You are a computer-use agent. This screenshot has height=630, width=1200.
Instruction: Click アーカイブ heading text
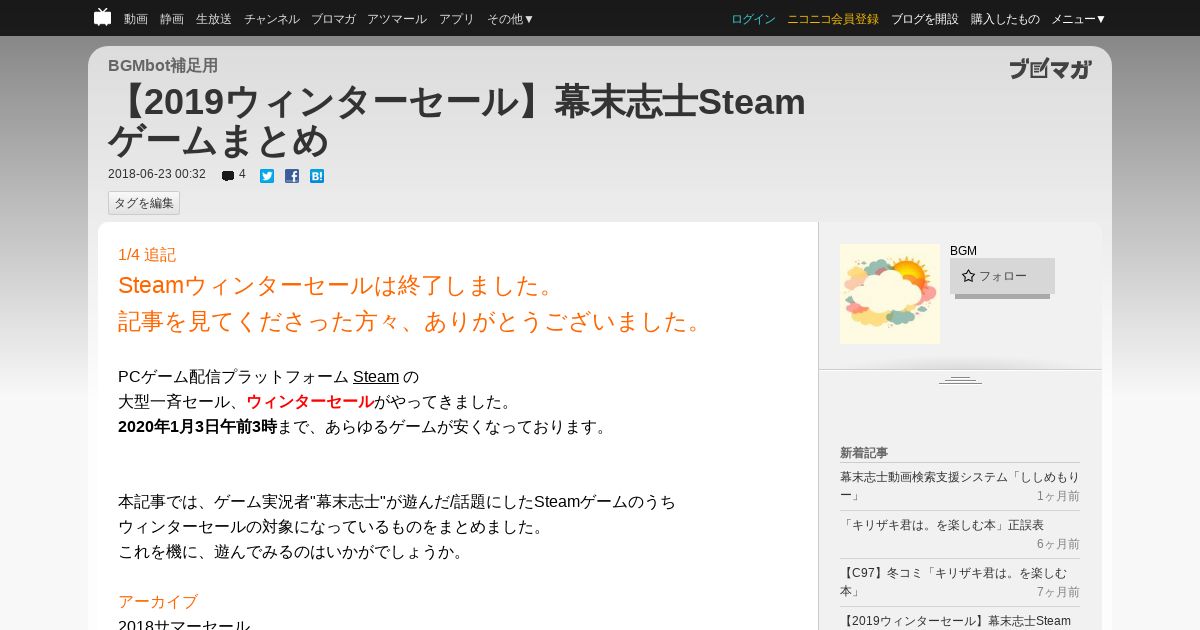point(158,602)
